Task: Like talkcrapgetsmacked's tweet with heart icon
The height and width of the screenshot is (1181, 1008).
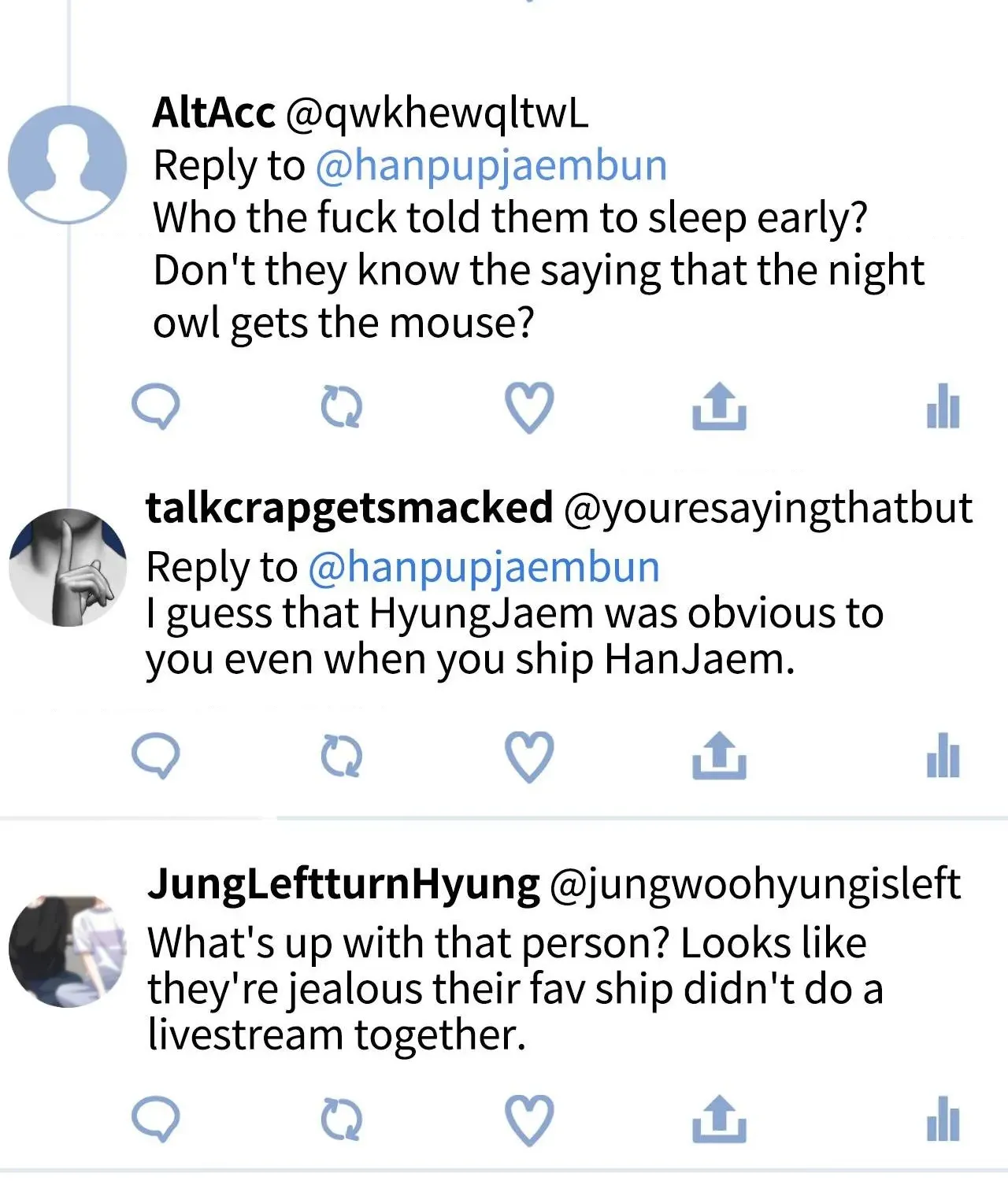Action: point(528,757)
